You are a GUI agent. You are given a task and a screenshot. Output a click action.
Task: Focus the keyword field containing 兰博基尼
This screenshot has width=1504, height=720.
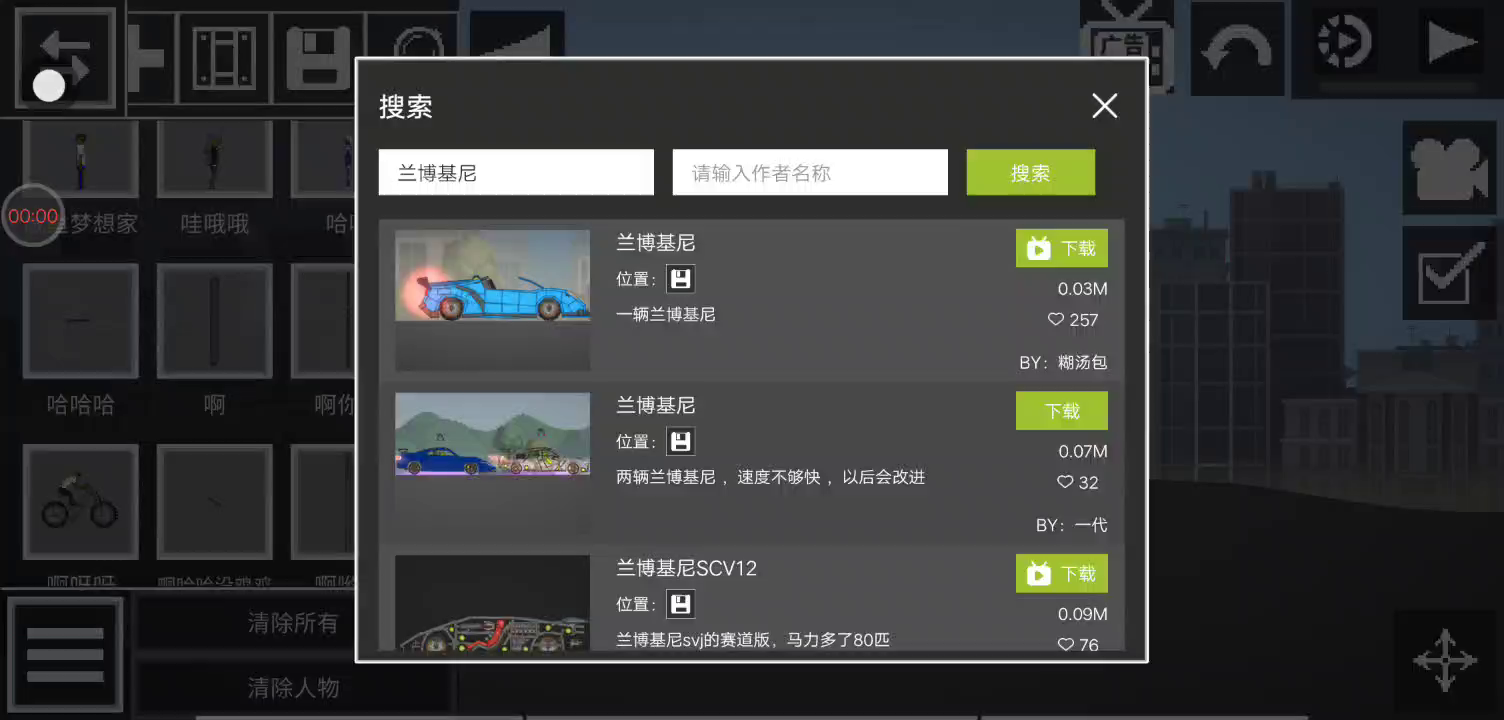click(516, 173)
